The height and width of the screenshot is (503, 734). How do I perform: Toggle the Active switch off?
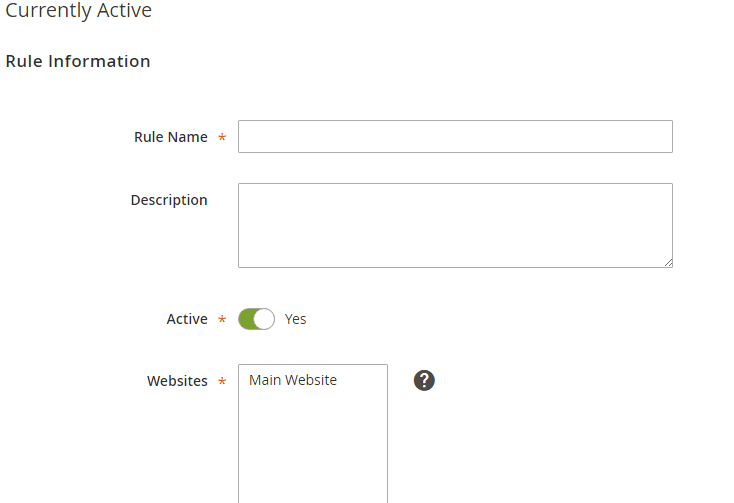(x=257, y=319)
